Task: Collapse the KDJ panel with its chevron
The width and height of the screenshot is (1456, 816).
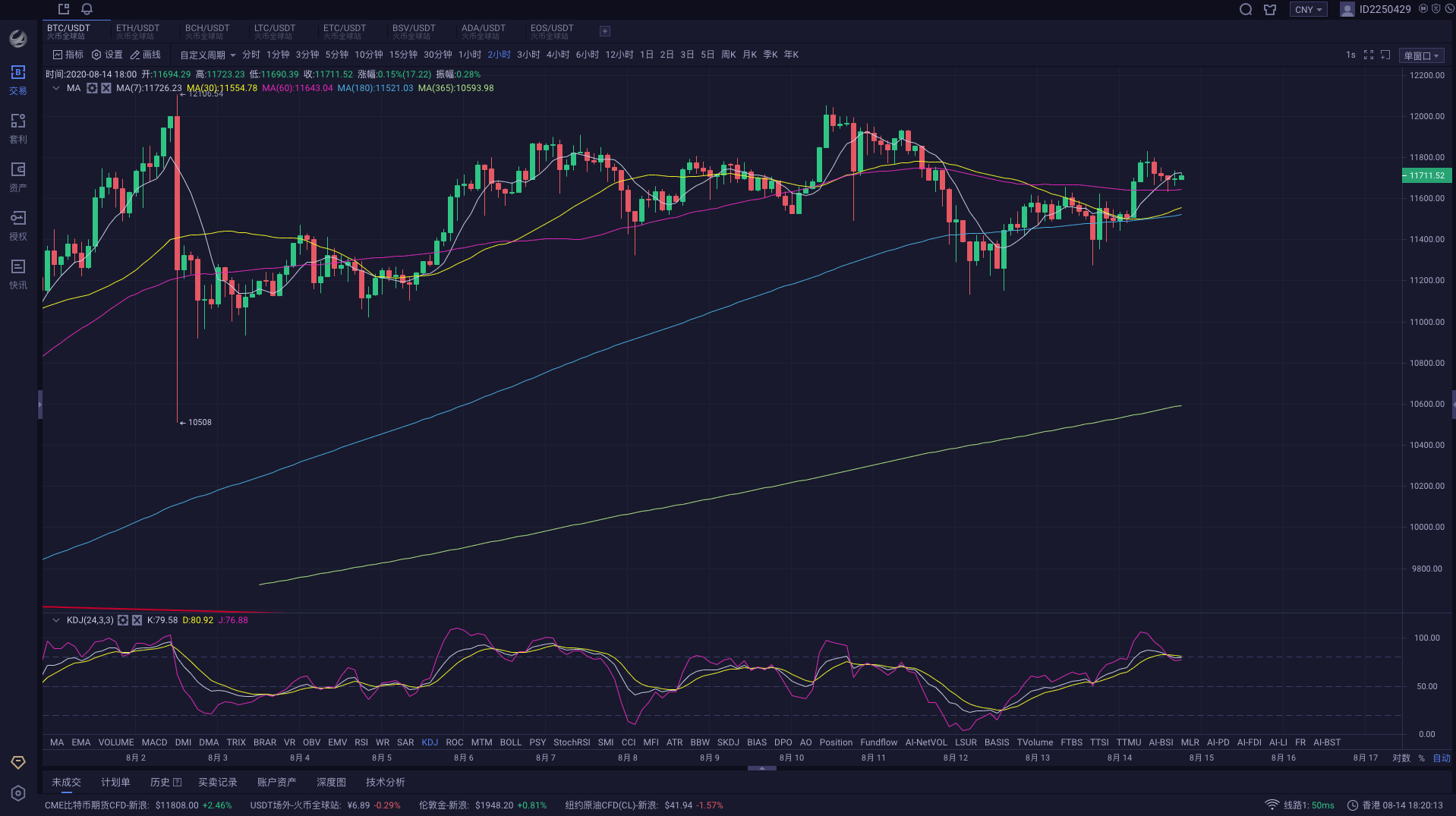Action: click(x=56, y=619)
